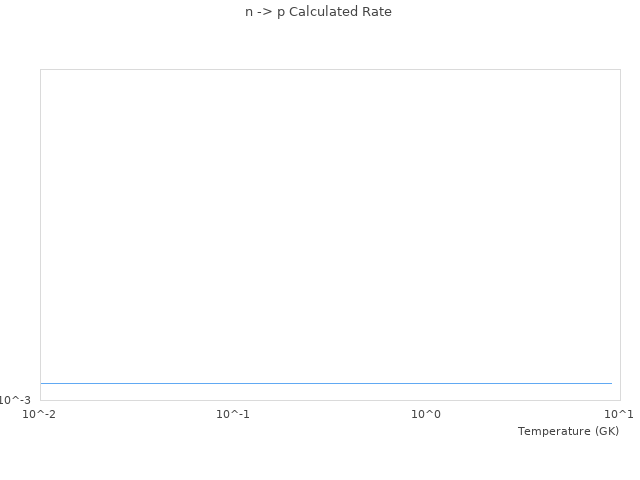The width and height of the screenshot is (640, 480).
Task: Click the chart title 'n -> p Calculated Rate'
Action: point(318,12)
